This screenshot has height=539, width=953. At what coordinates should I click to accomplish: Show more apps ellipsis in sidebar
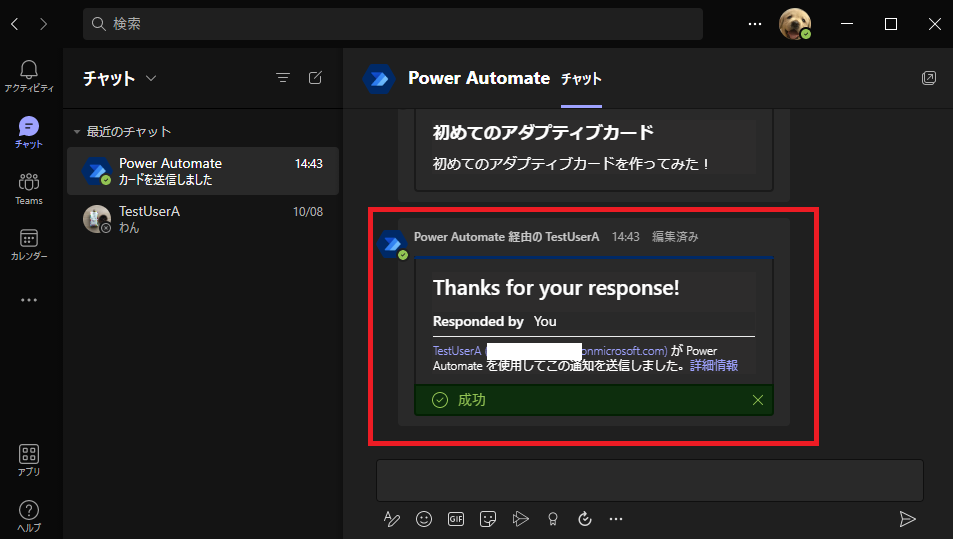[29, 300]
